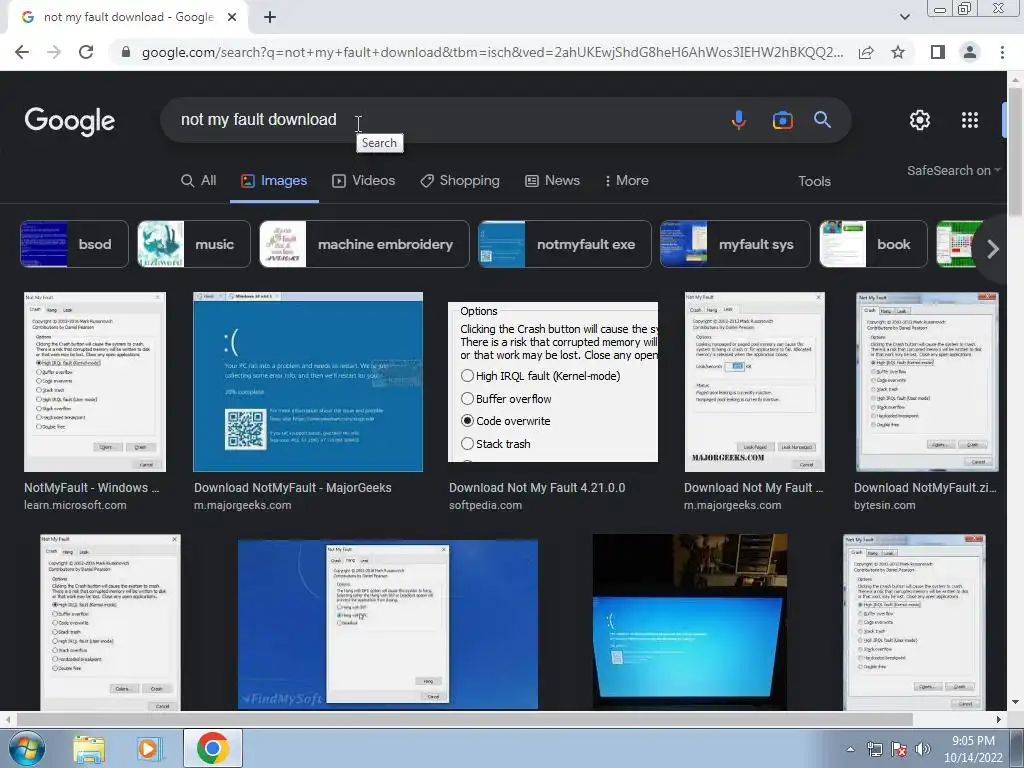Click 'Download NotMyFault - MajorGeeks' title
This screenshot has height=768, width=1024.
tap(293, 488)
